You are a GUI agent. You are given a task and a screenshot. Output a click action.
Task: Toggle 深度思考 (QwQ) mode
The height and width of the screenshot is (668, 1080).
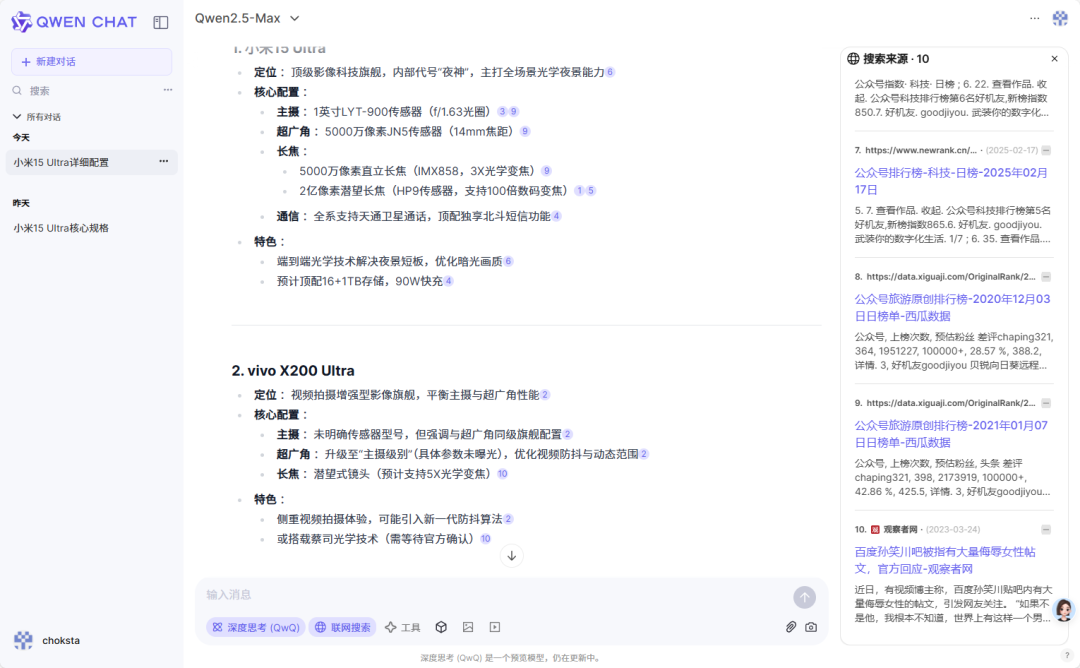point(256,627)
